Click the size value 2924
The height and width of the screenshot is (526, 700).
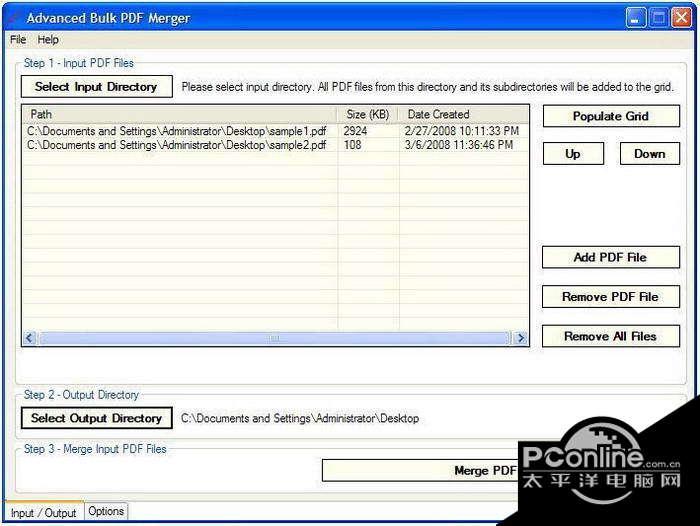pyautogui.click(x=355, y=131)
